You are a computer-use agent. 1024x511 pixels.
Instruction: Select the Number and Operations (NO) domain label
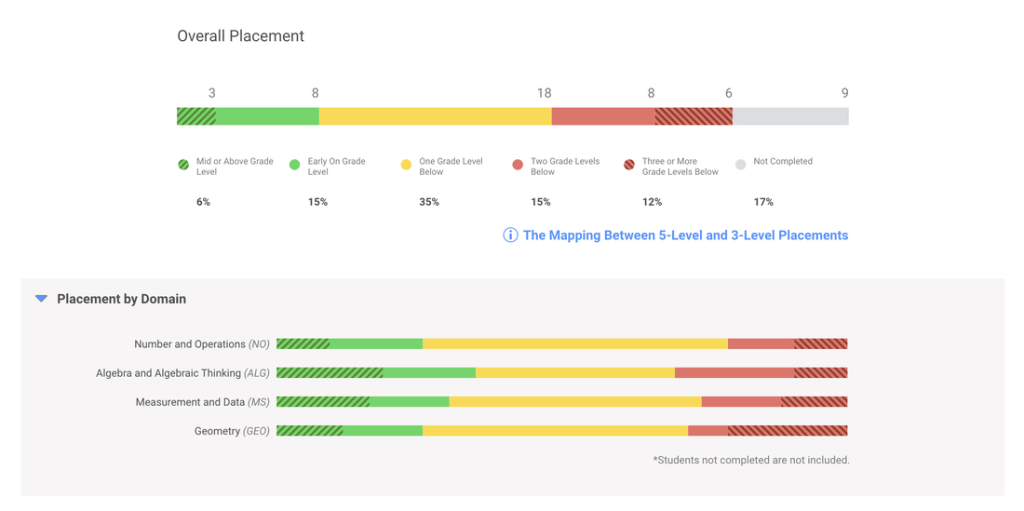tap(202, 344)
